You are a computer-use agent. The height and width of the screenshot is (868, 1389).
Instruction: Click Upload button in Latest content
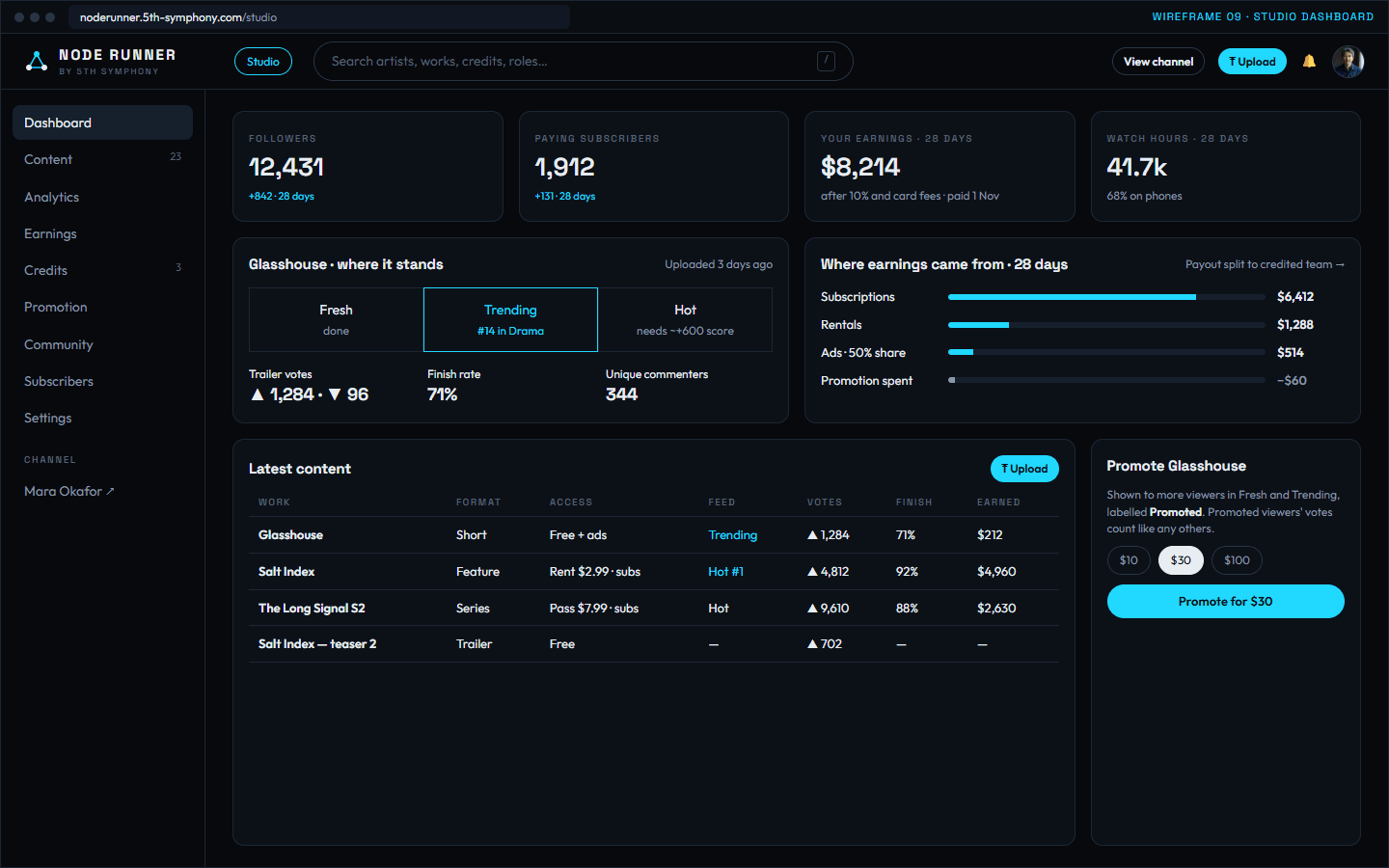[x=1024, y=469]
